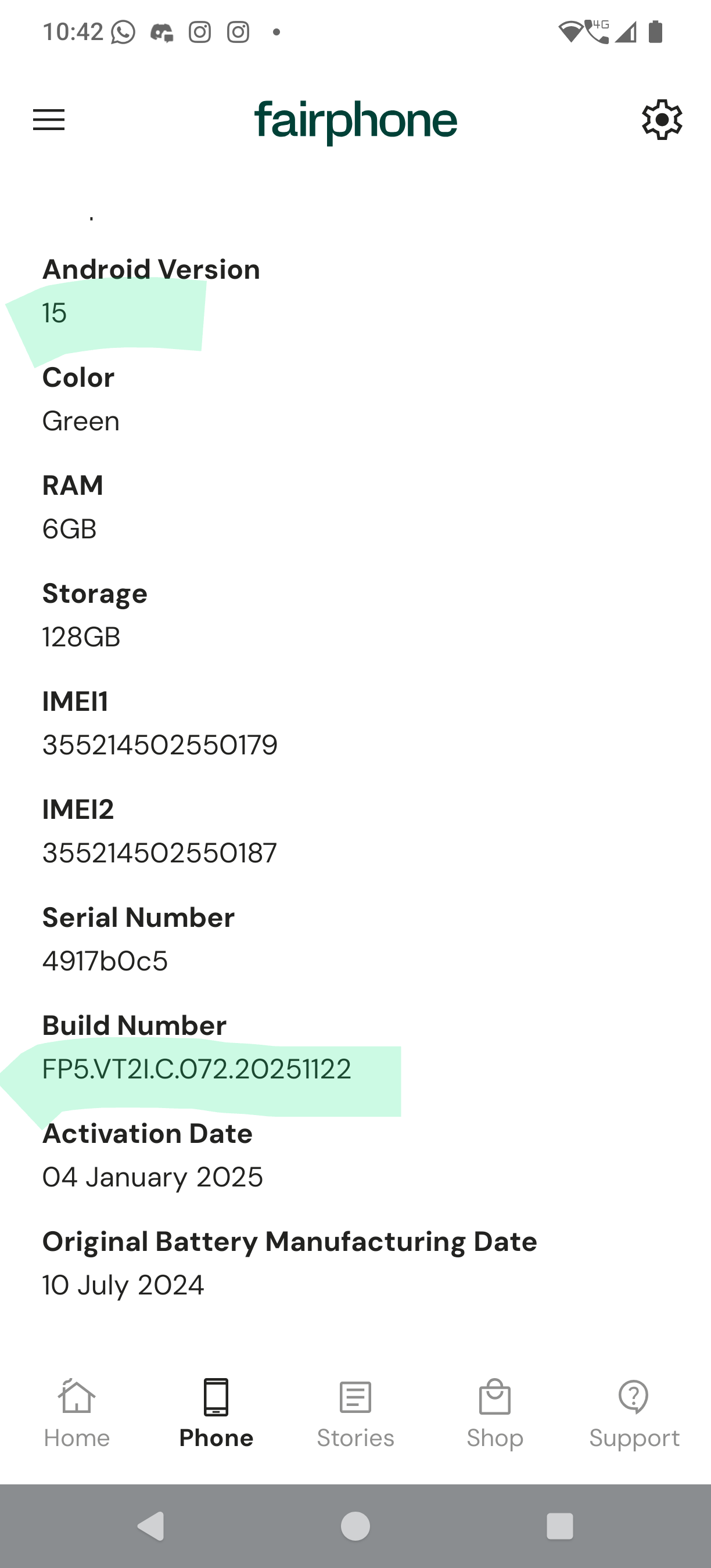Open the Stories tab
This screenshot has width=711, height=1568.
355,1412
